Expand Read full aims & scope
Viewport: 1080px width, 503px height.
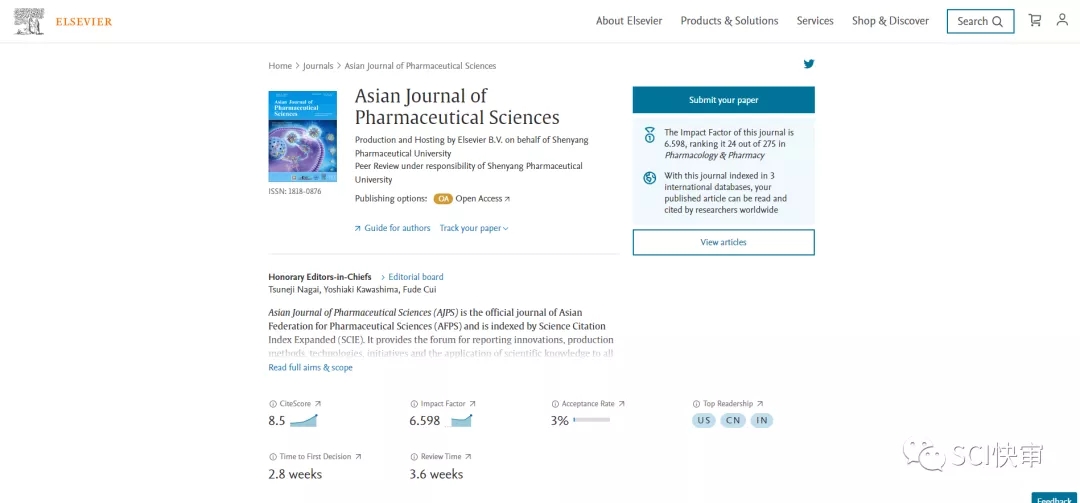point(310,367)
